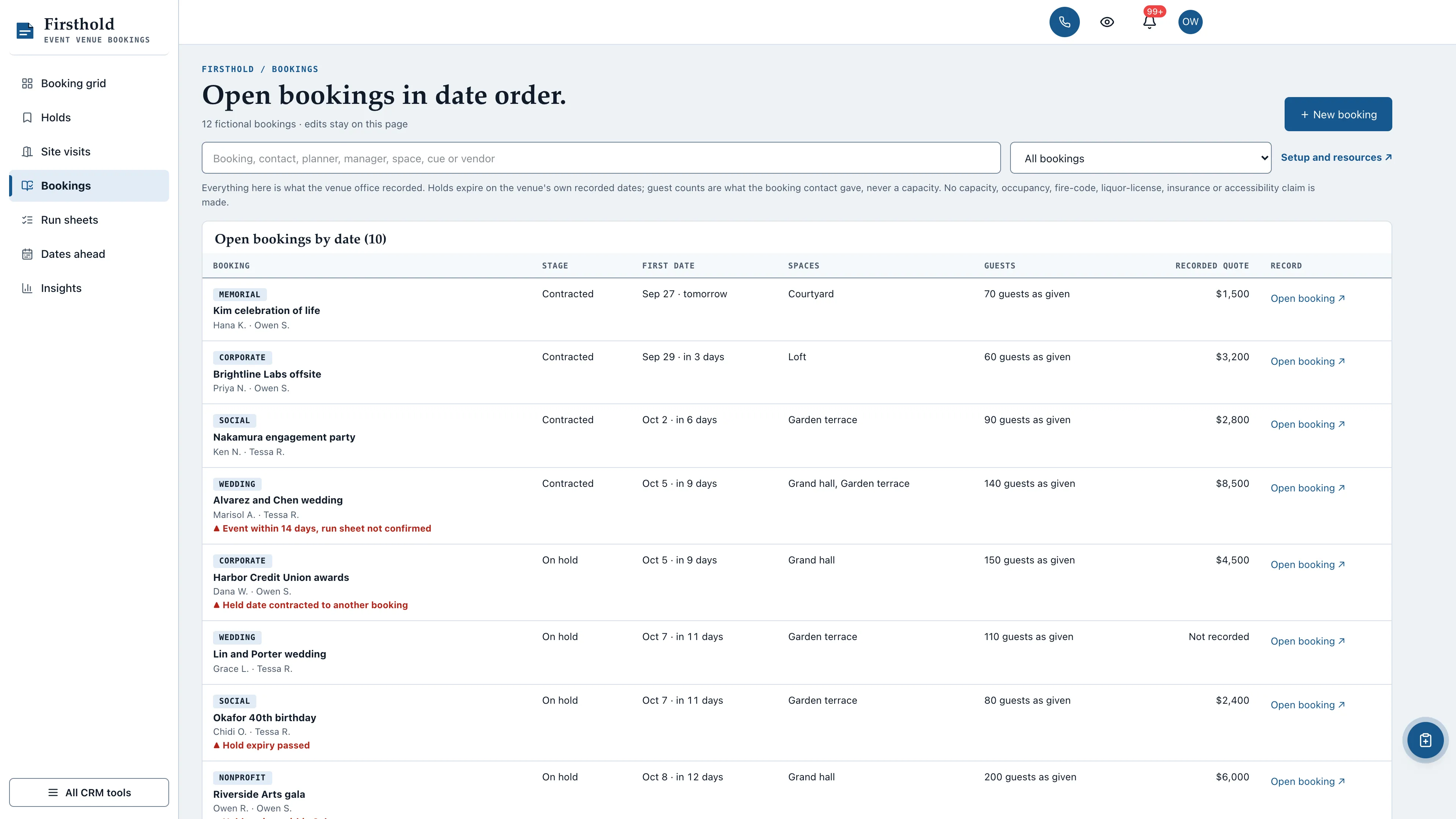Open booking for Nakamura engagement party
Viewport: 1456px width, 819px height.
point(1307,425)
